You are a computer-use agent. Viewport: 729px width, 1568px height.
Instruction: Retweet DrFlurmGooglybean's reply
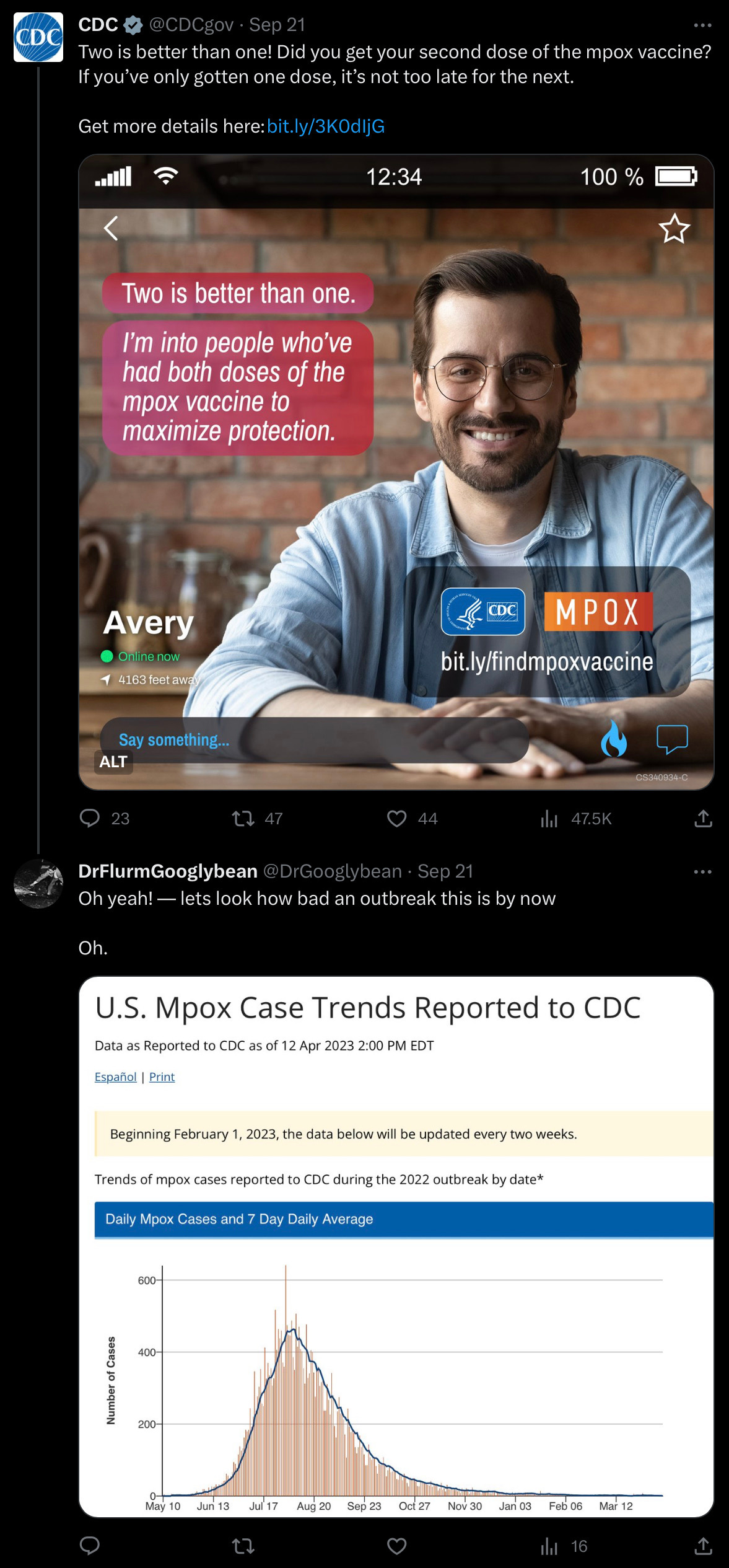point(243,1546)
